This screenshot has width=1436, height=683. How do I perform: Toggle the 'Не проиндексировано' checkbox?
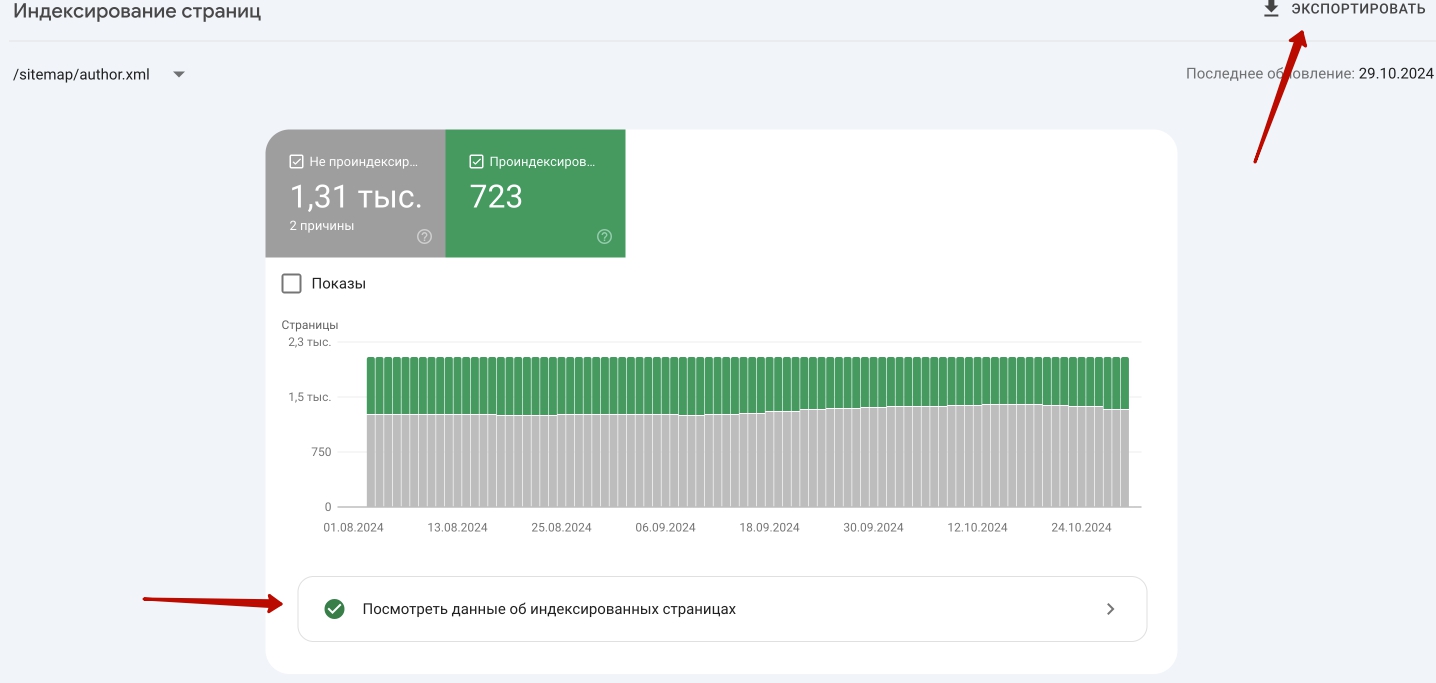pos(296,161)
